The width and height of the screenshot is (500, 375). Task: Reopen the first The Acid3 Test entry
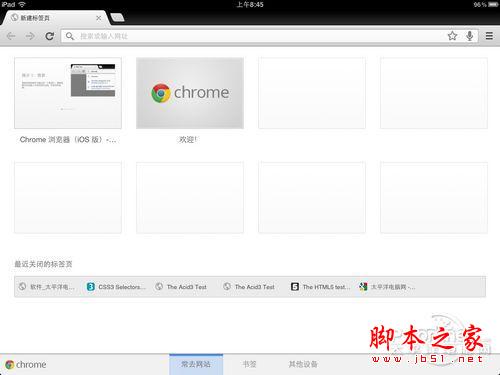click(181, 287)
